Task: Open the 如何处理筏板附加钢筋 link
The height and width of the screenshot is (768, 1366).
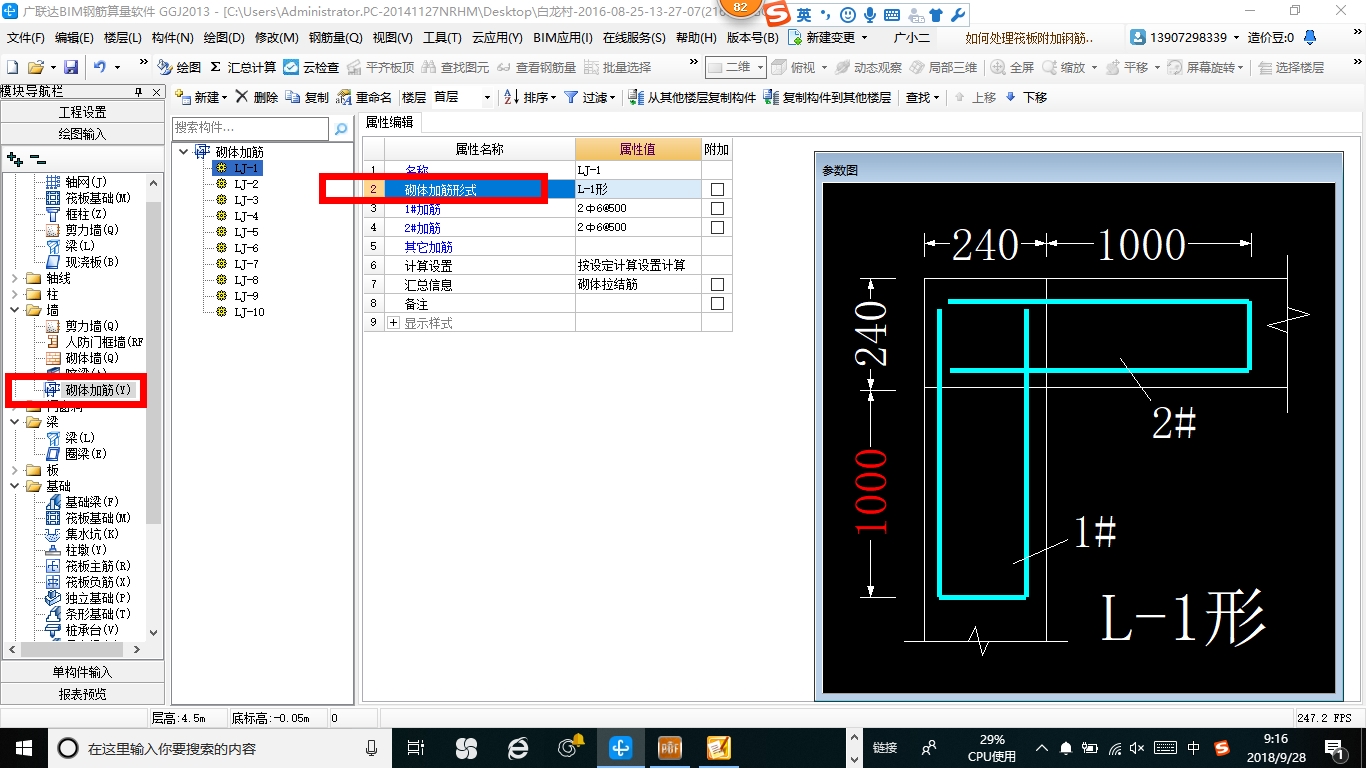Action: 1029,38
